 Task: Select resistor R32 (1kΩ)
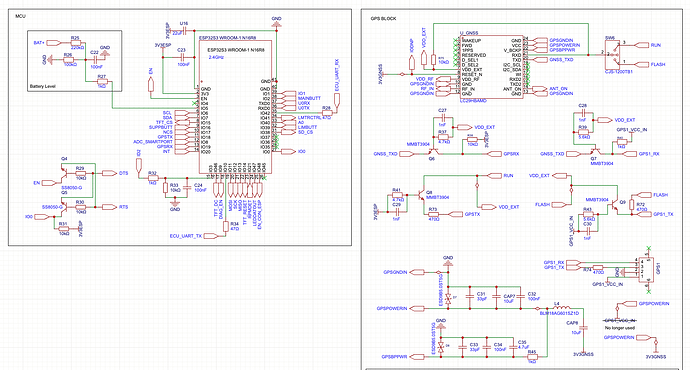click(153, 178)
